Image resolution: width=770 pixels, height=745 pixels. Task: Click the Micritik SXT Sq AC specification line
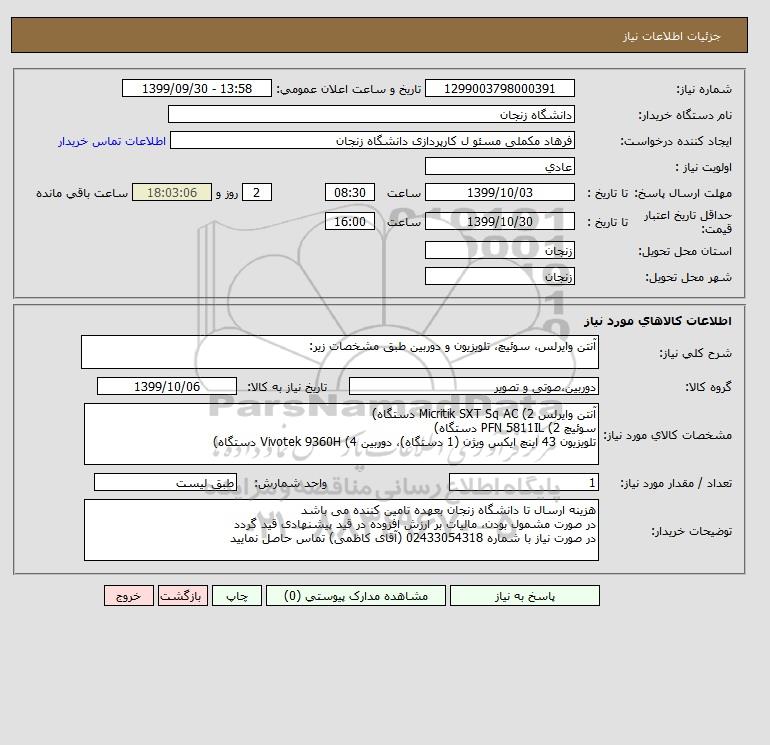pos(484,414)
